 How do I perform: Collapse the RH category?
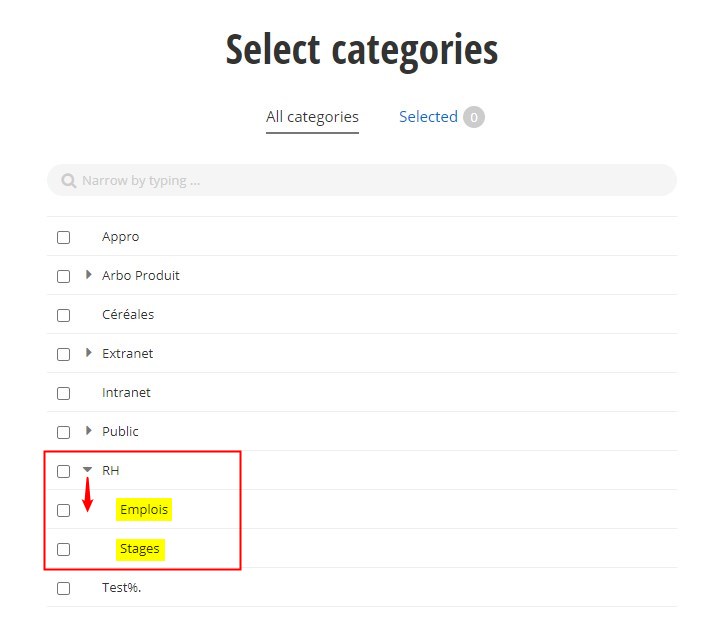(x=88, y=470)
